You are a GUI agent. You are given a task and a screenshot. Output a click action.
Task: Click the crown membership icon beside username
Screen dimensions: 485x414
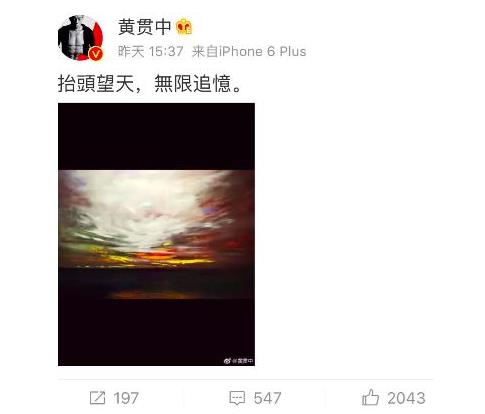[x=184, y=27]
